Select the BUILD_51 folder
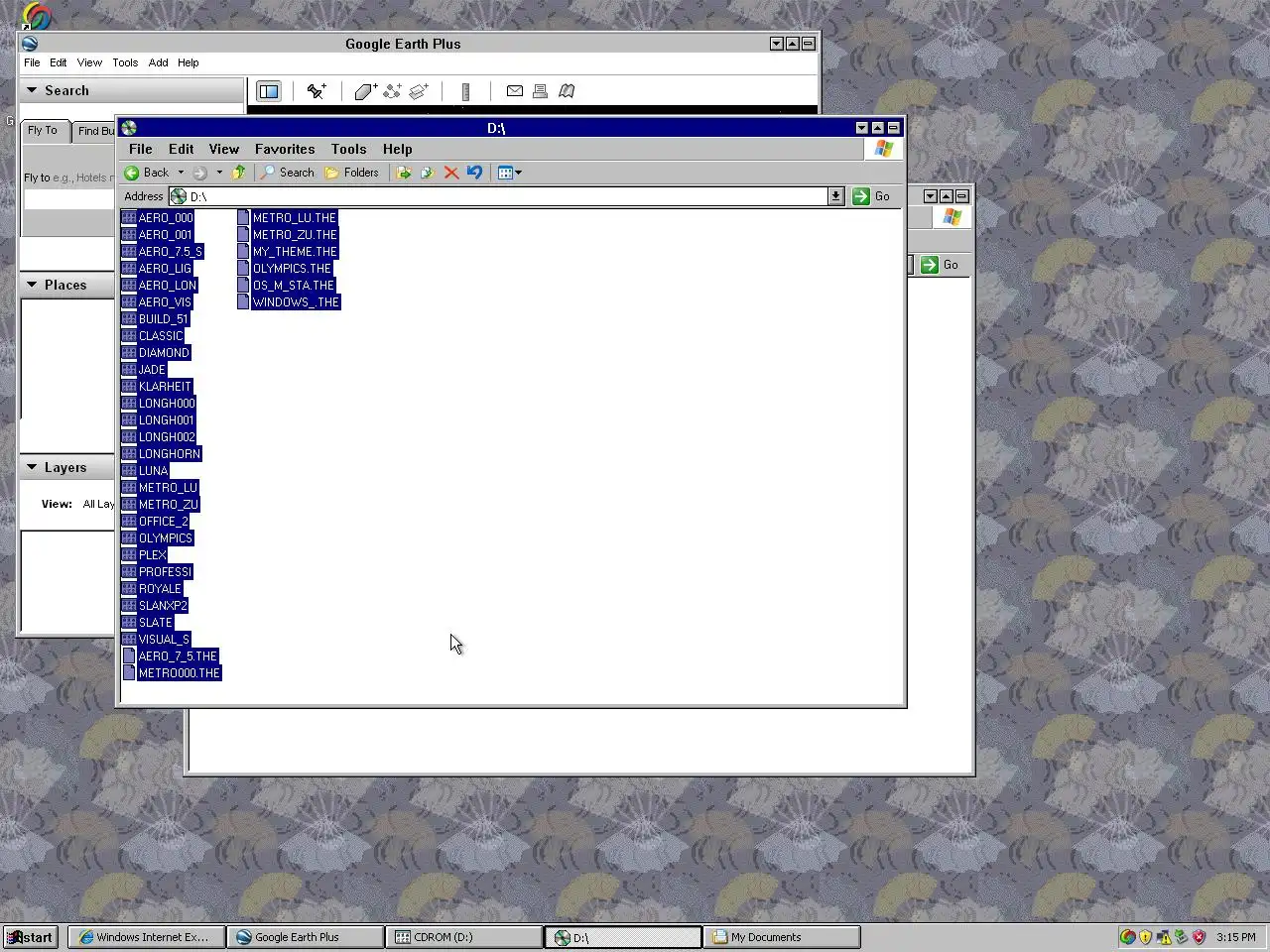This screenshot has height=952, width=1270. pyautogui.click(x=155, y=319)
